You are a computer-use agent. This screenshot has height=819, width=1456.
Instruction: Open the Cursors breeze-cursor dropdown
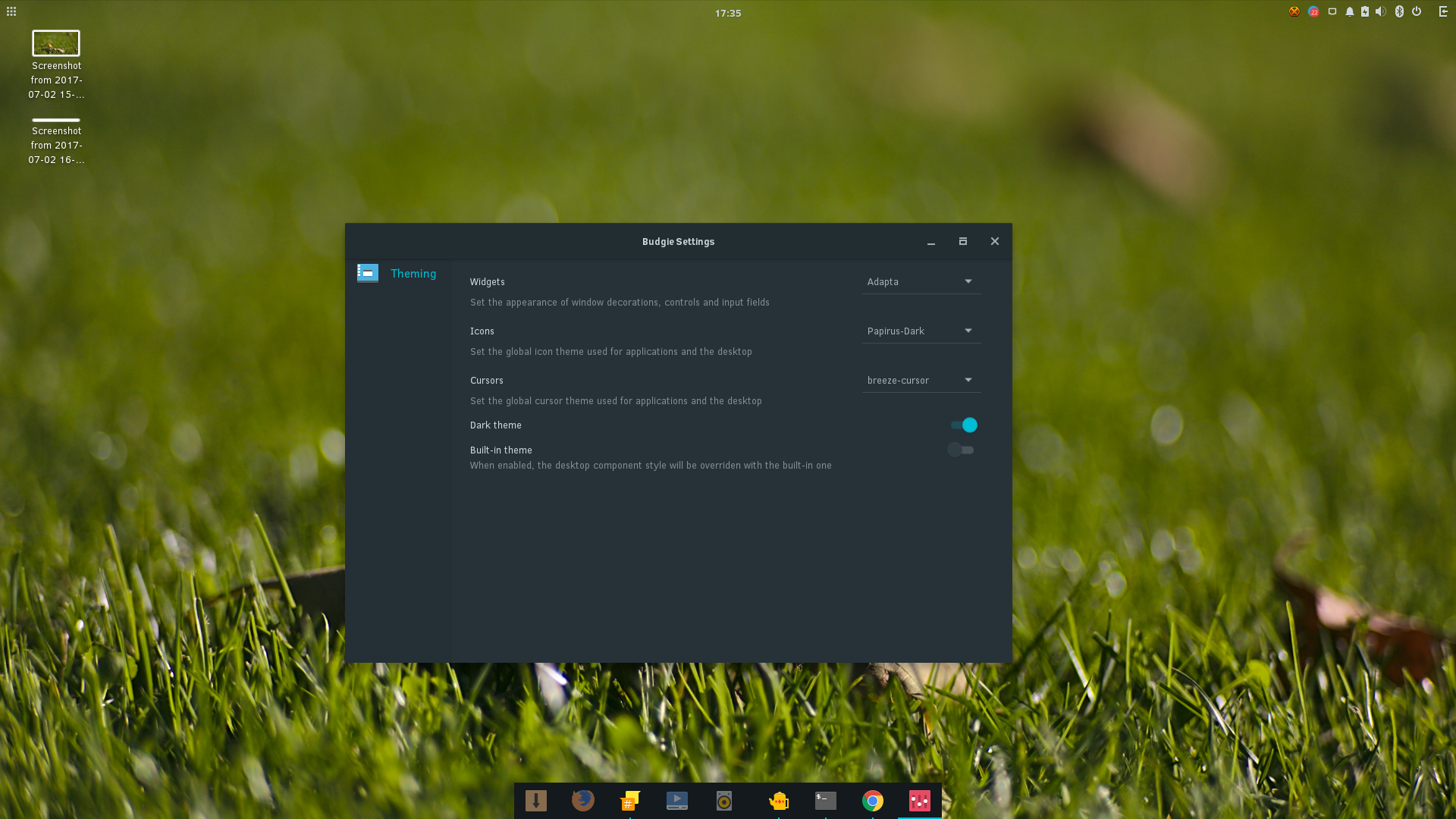pyautogui.click(x=921, y=381)
